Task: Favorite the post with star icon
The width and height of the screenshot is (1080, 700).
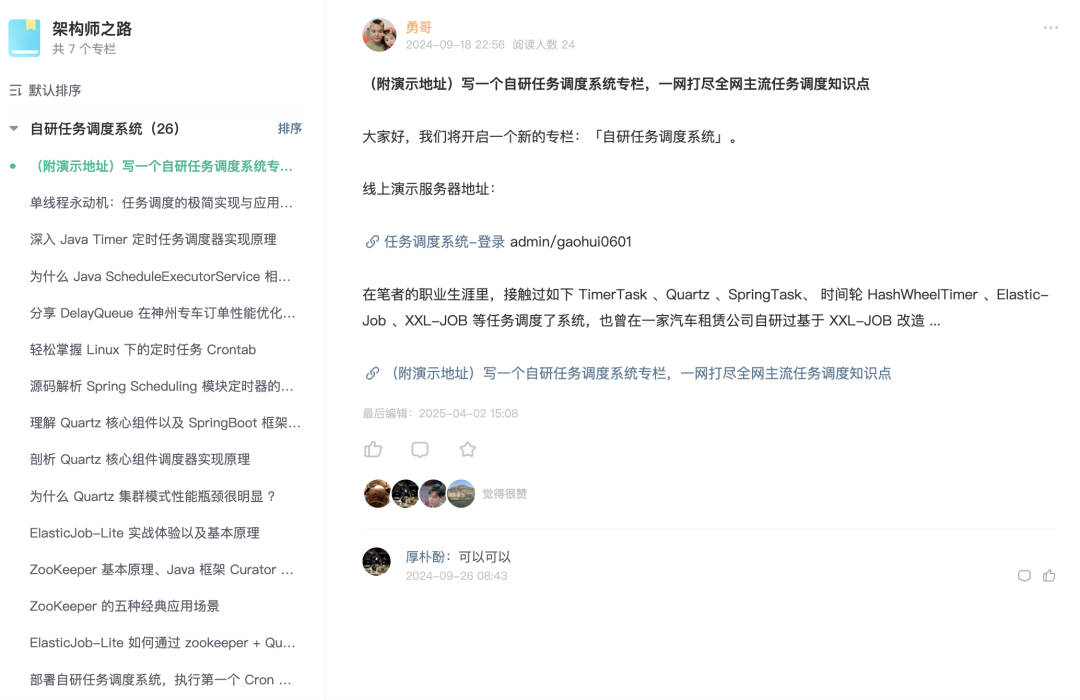Action: 468,449
